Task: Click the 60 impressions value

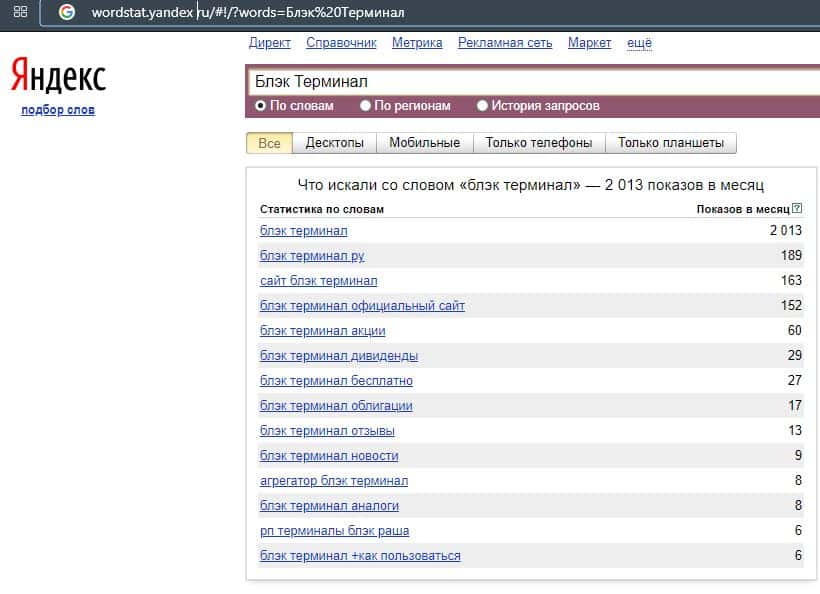Action: pos(794,330)
